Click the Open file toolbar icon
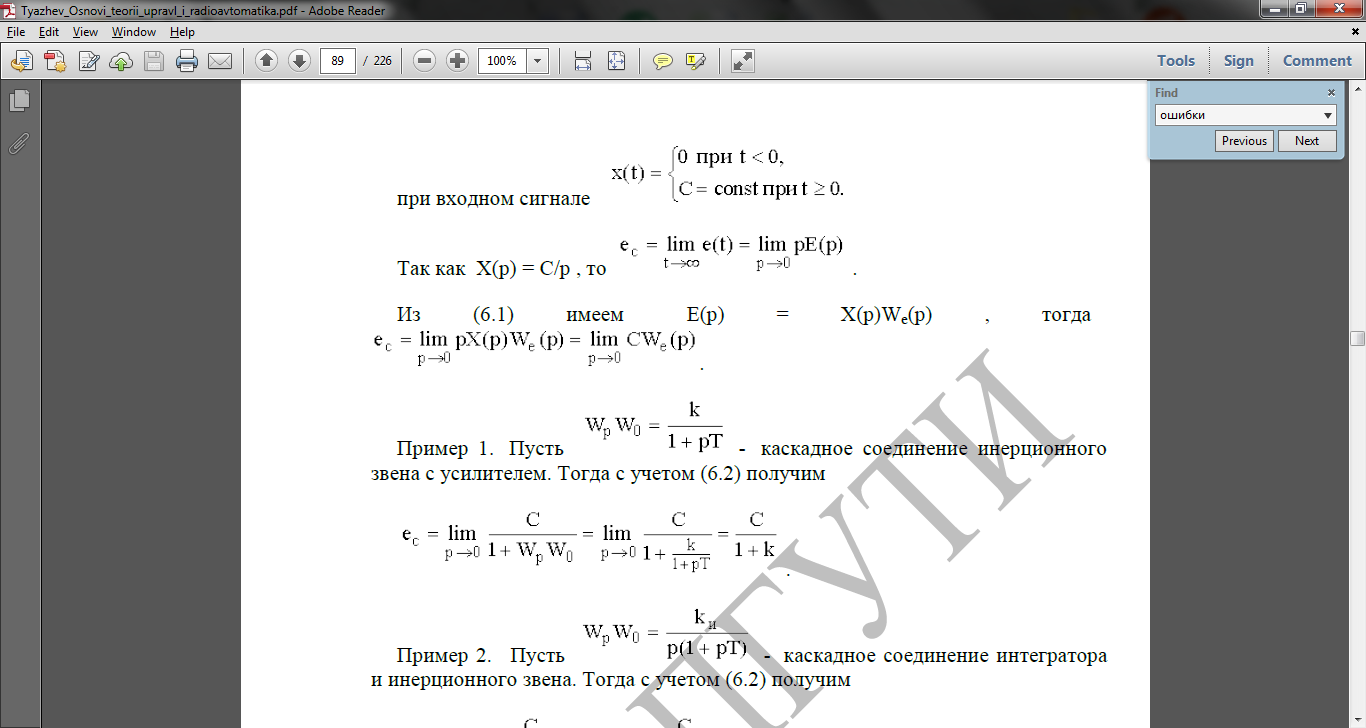1366x728 pixels. pos(22,61)
